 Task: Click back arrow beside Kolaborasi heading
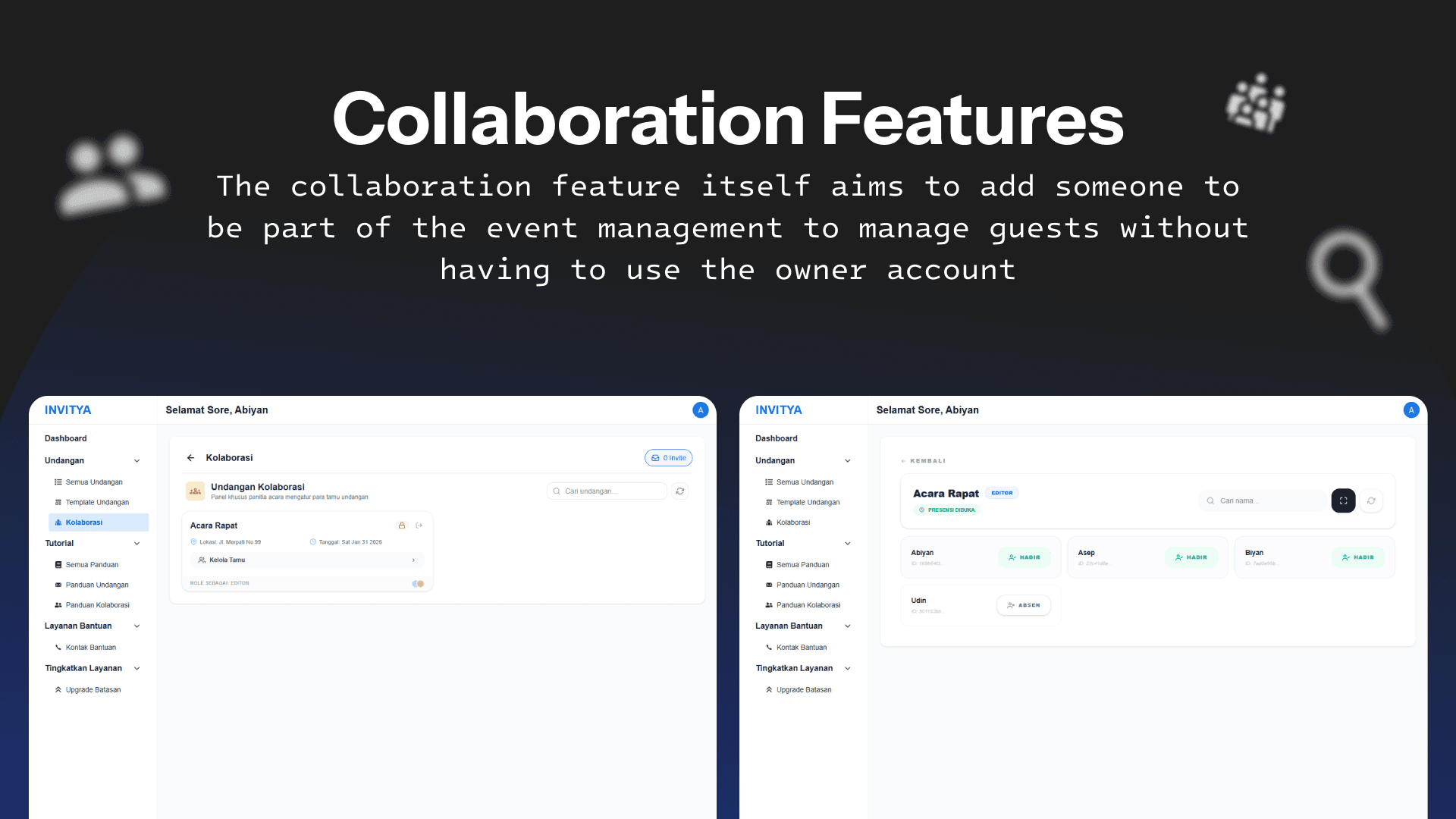(190, 458)
